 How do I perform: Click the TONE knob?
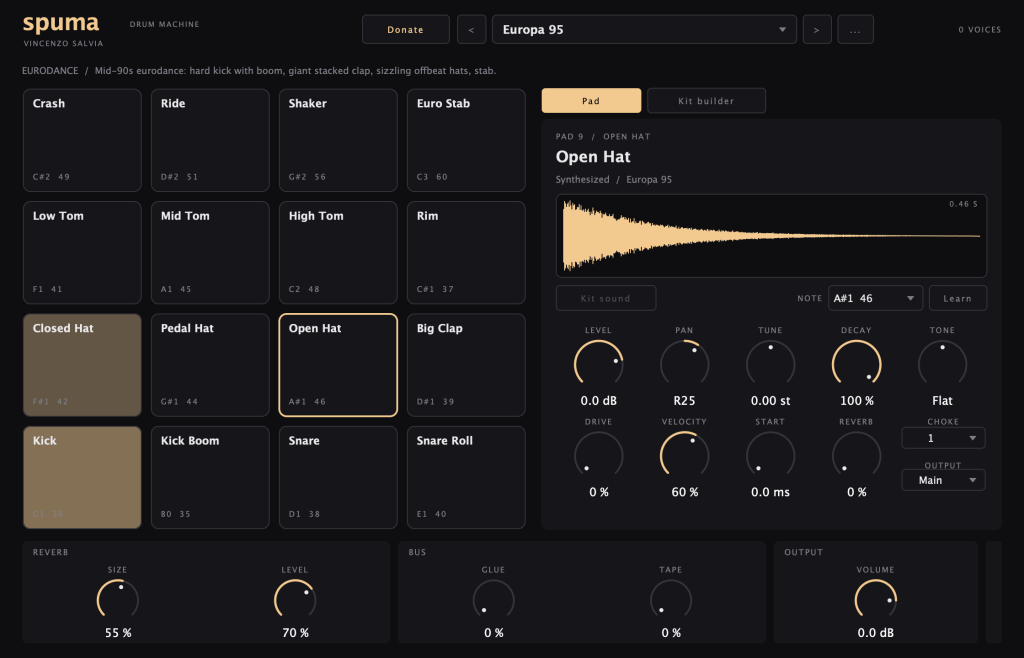pyautogui.click(x=942, y=364)
